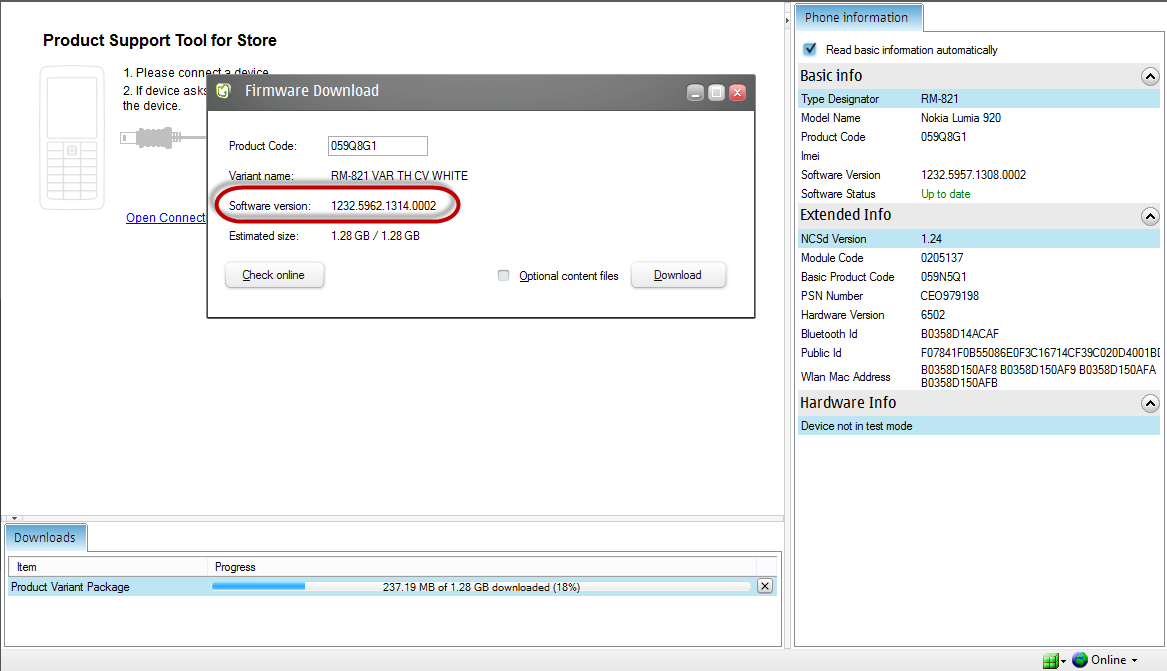The width and height of the screenshot is (1167, 671).
Task: Toggle Read basic information automatically checkbox
Action: (x=810, y=49)
